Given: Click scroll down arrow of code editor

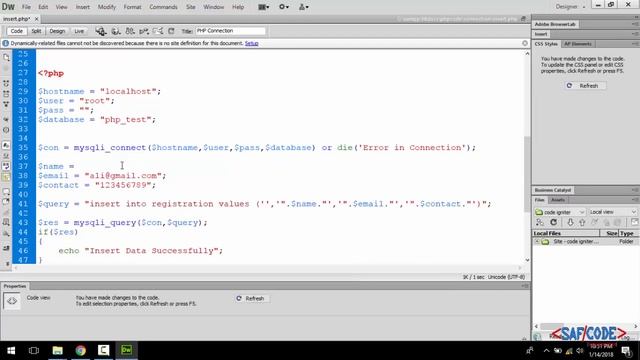Looking at the screenshot, I should tap(527, 260).
